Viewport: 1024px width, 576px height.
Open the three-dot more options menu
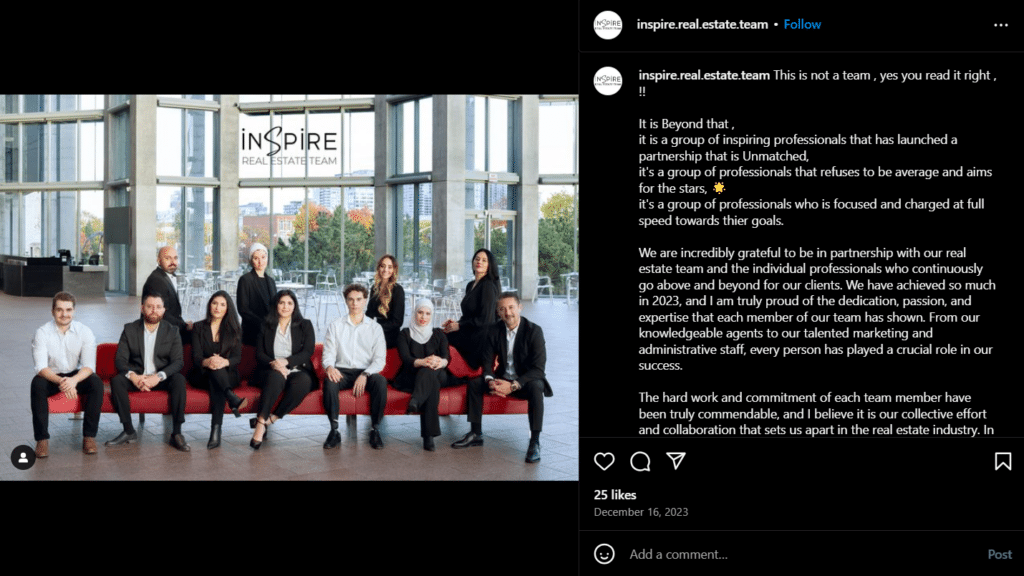point(1000,25)
